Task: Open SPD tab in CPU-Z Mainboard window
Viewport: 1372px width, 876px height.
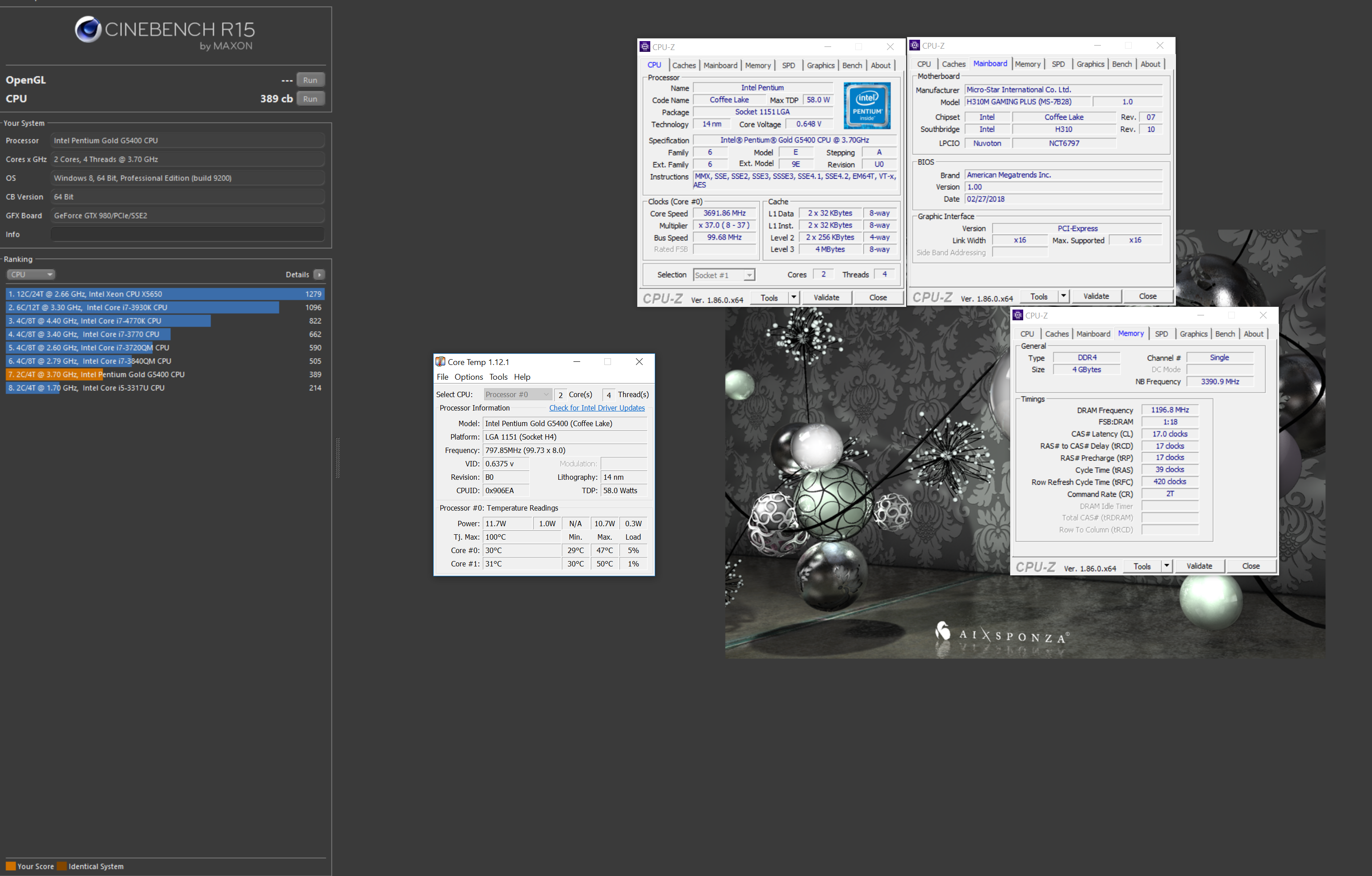Action: point(1058,64)
